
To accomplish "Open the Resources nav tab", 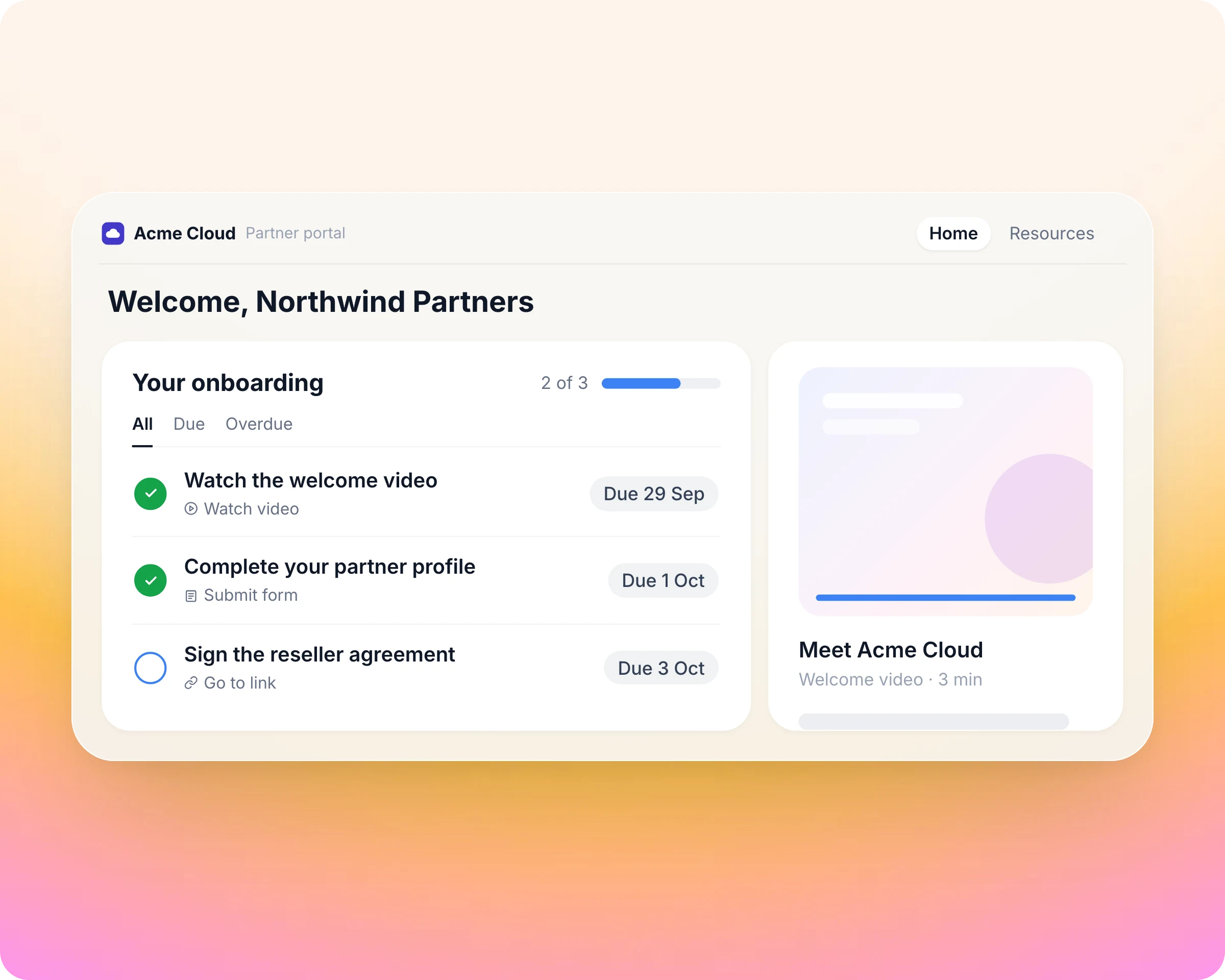I will (1051, 233).
